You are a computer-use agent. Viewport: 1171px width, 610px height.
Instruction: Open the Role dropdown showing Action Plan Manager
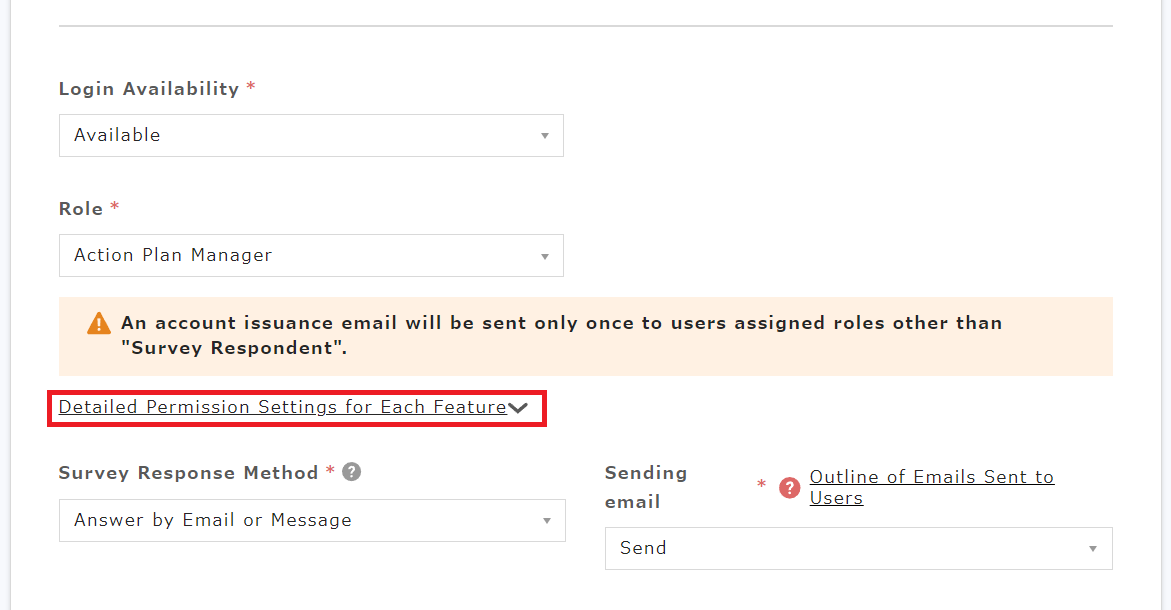pos(310,256)
